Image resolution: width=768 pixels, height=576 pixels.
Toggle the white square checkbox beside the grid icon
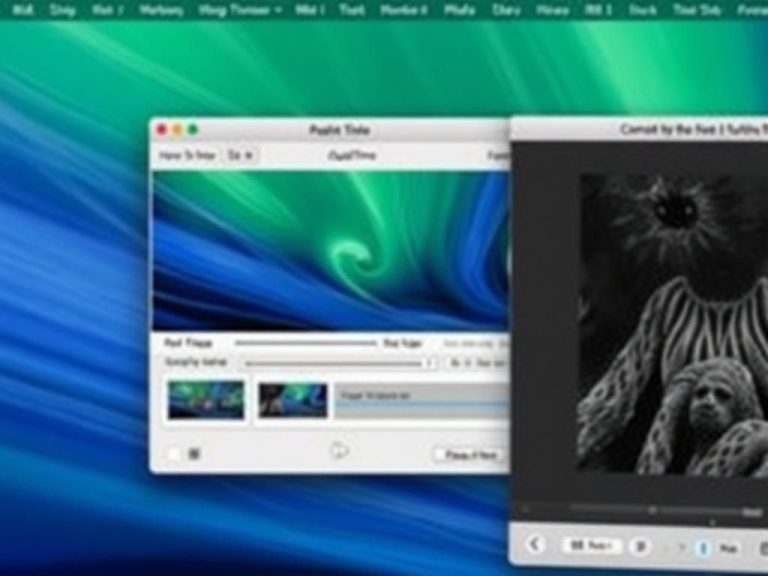coord(173,454)
